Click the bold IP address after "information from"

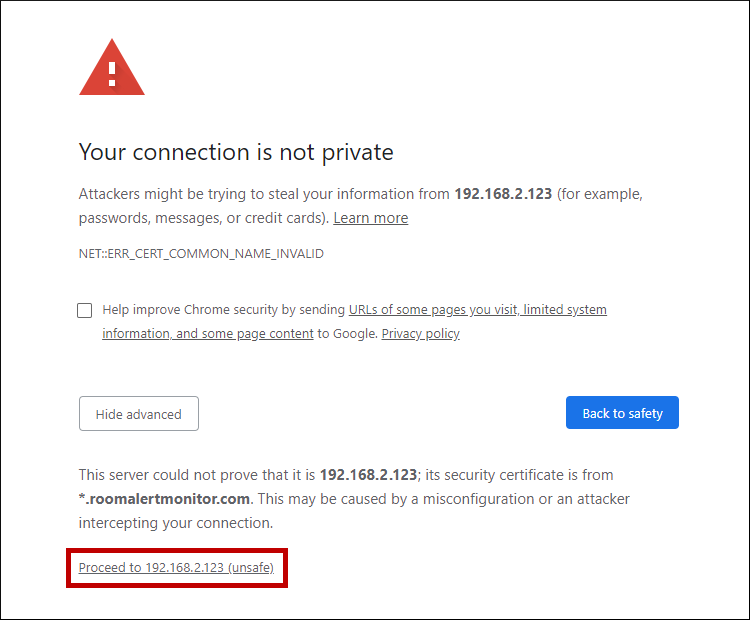(x=503, y=194)
